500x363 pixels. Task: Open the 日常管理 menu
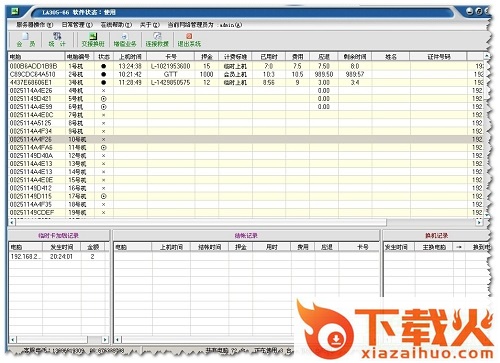coord(77,25)
